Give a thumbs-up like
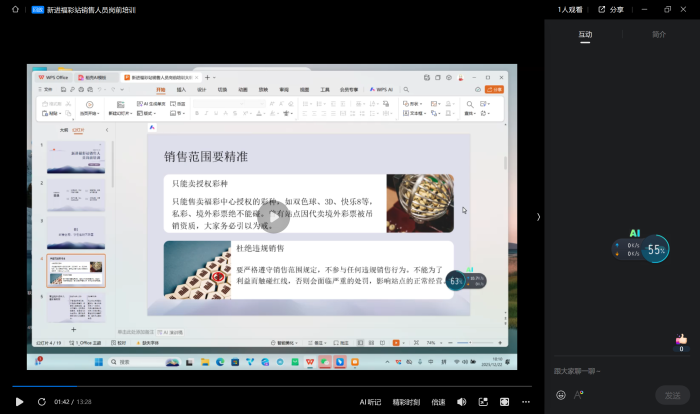The image size is (700, 414). click(681, 339)
